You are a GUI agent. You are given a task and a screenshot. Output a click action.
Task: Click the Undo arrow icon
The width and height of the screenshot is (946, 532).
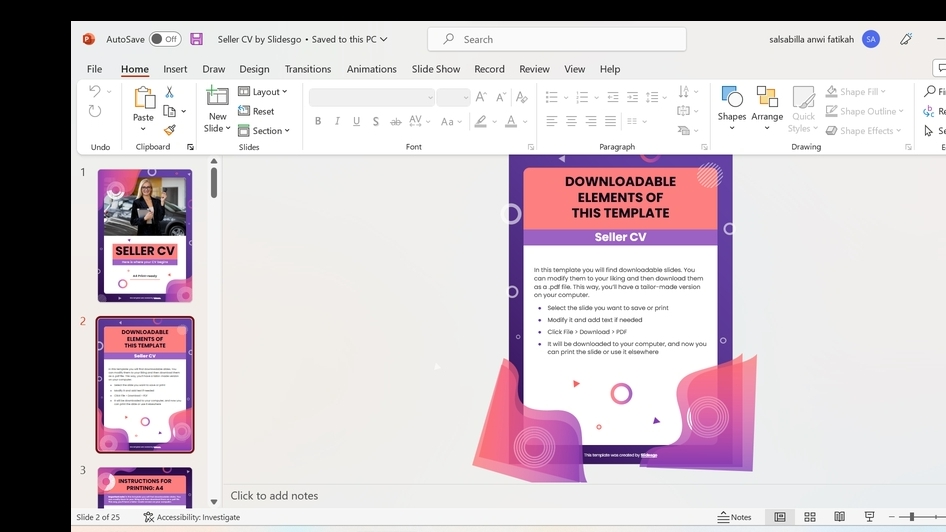pyautogui.click(x=95, y=91)
